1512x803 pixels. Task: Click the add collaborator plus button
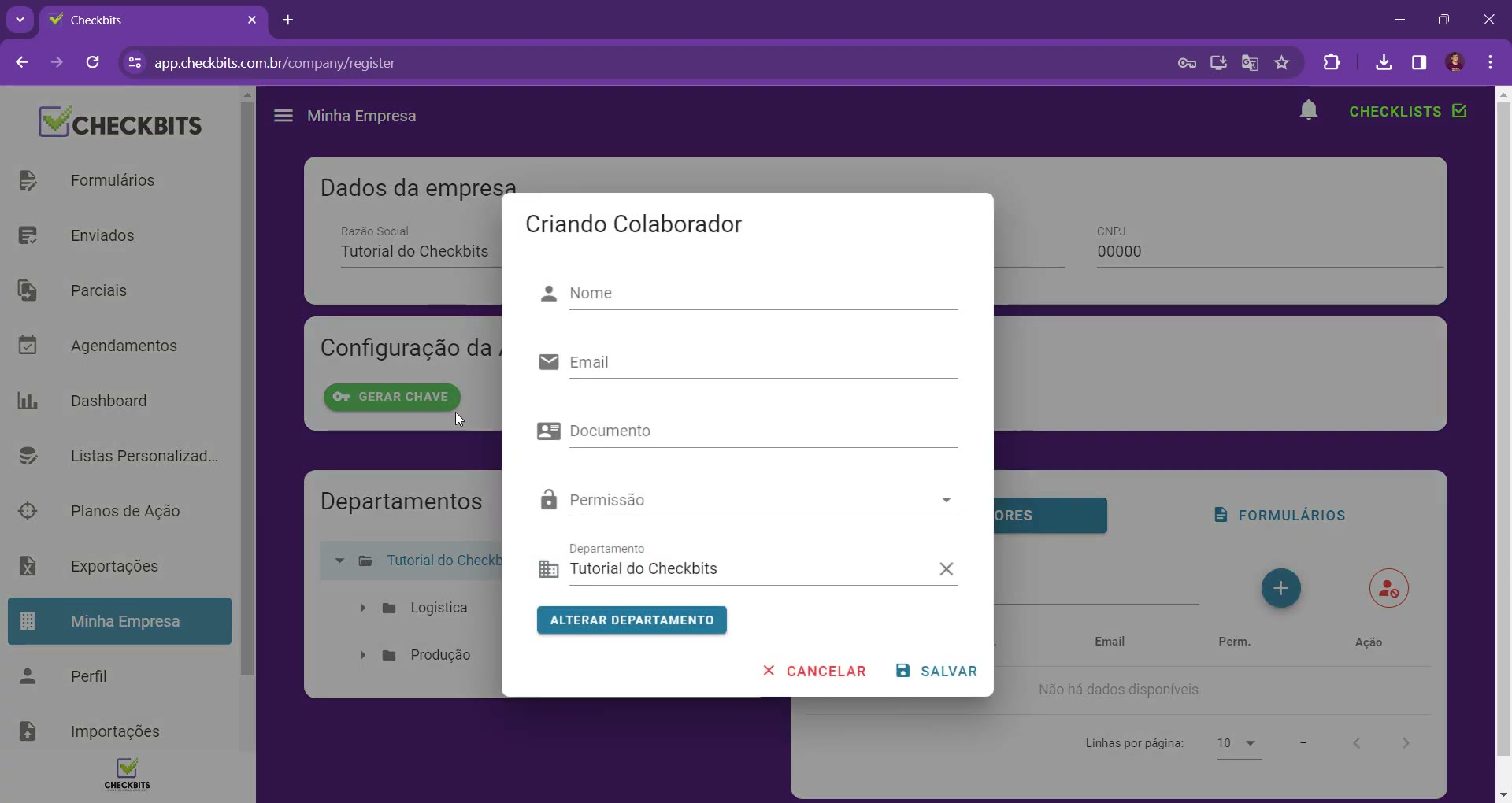pos(1280,588)
